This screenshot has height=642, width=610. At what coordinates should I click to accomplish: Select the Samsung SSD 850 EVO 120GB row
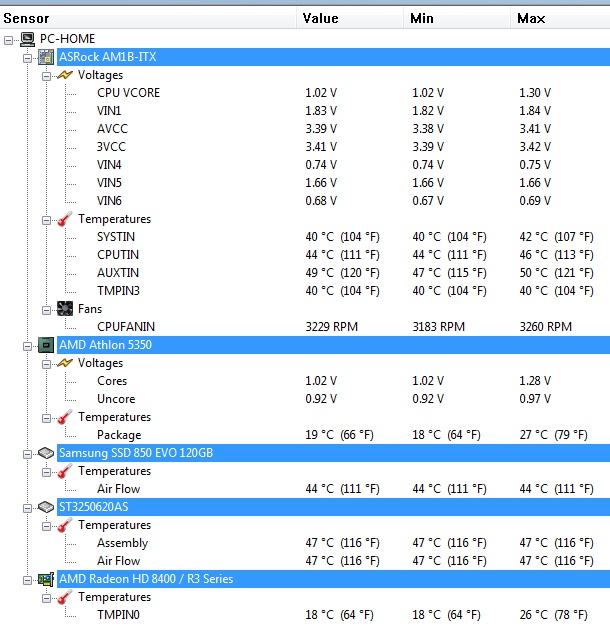[x=333, y=453]
